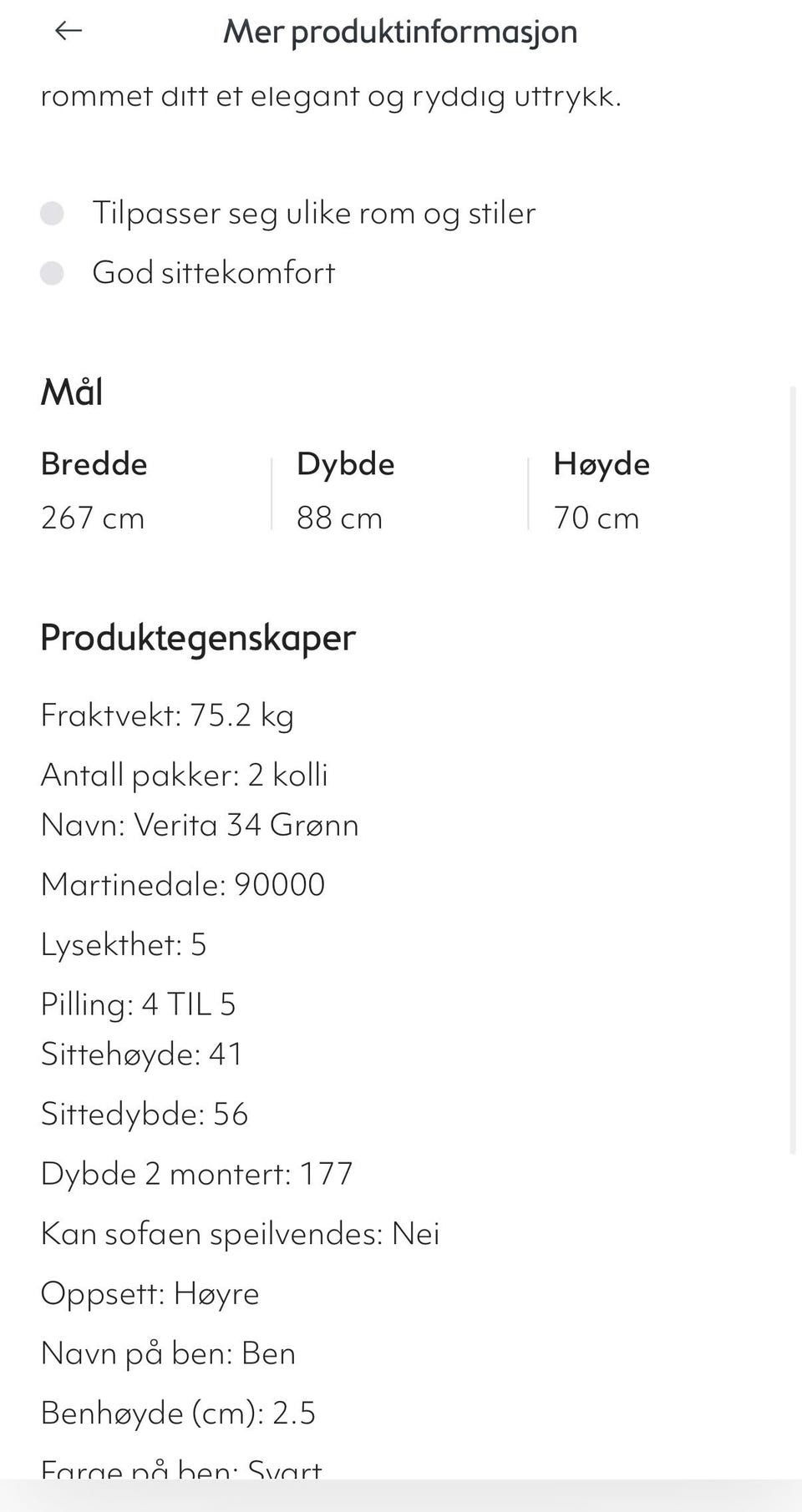Toggle the Tilpasser seg ulike rom item
The width and height of the screenshot is (802, 1512).
(x=315, y=214)
